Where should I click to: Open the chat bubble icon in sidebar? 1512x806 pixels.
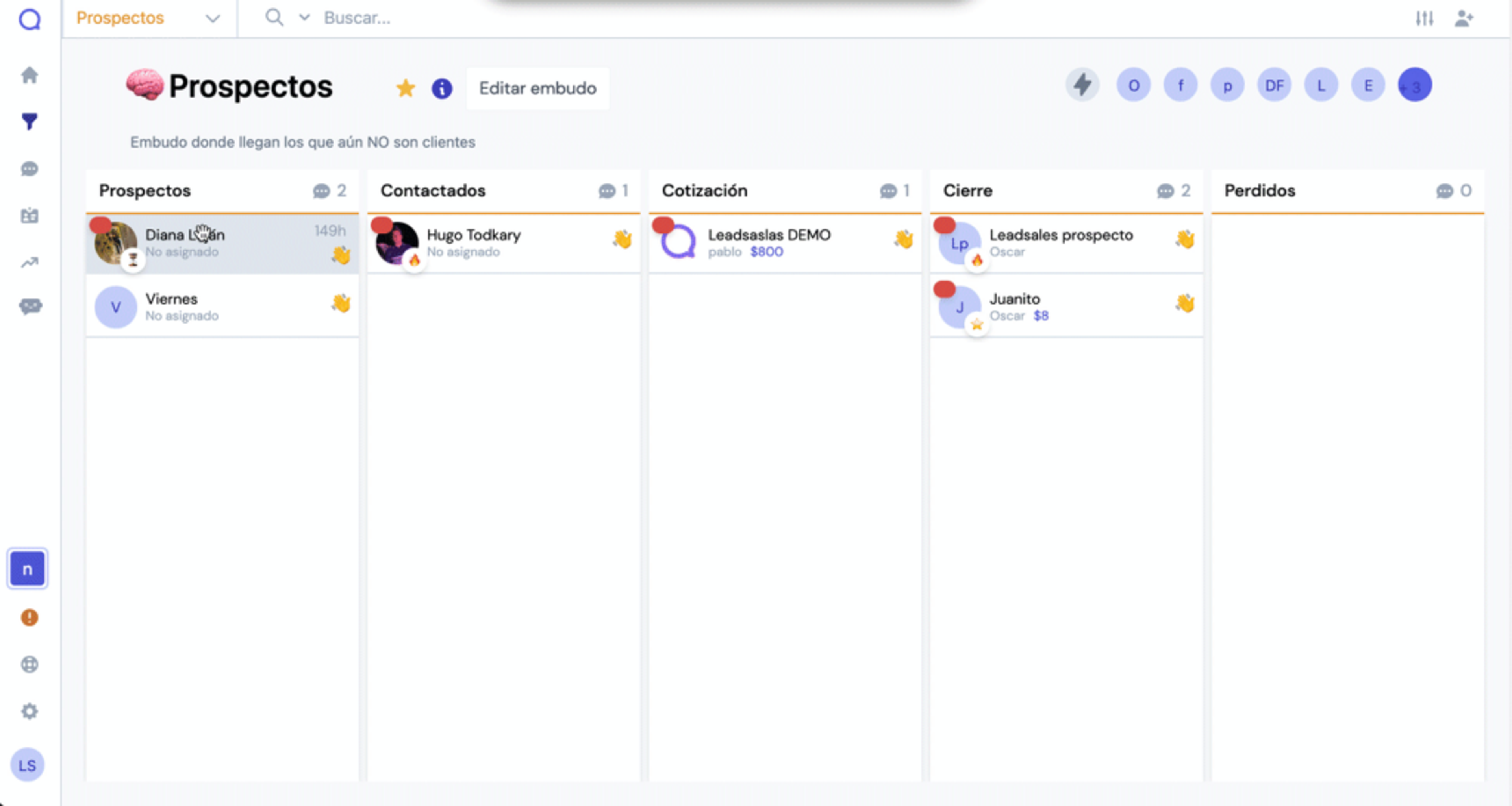coord(30,169)
